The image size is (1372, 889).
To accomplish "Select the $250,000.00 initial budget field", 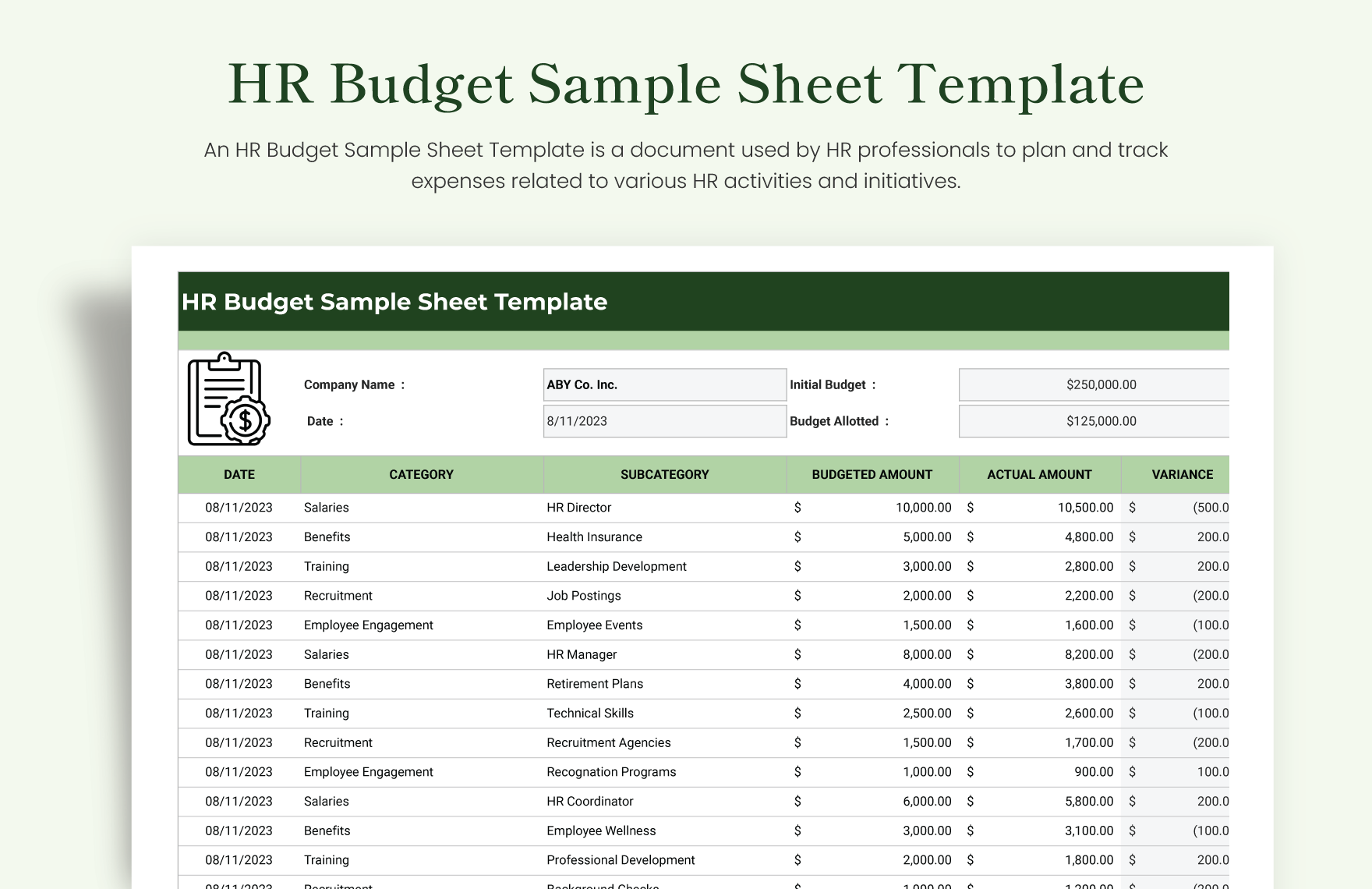I will (x=1094, y=384).
